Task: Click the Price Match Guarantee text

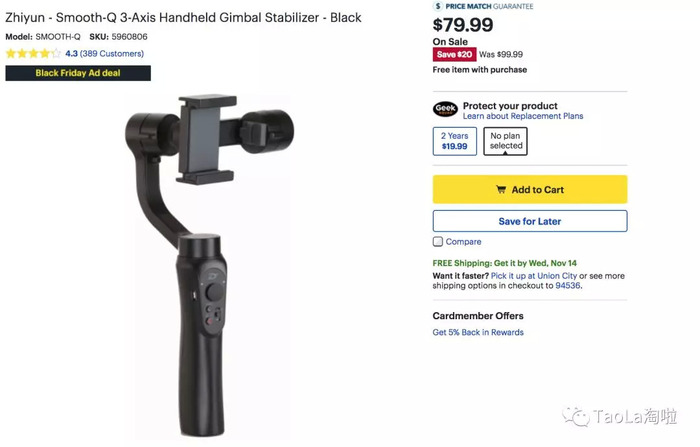Action: (489, 6)
